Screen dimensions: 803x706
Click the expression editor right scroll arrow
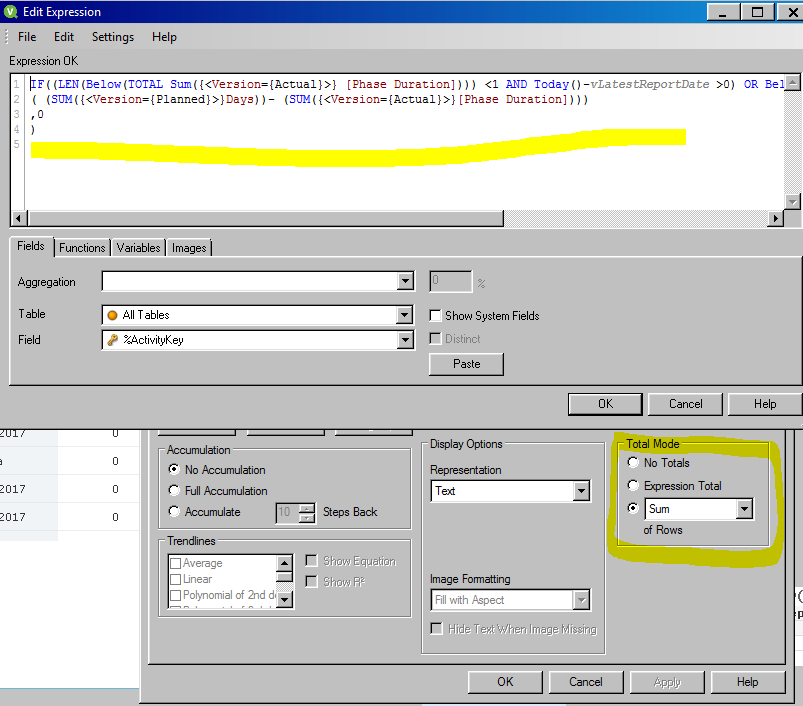[776, 219]
